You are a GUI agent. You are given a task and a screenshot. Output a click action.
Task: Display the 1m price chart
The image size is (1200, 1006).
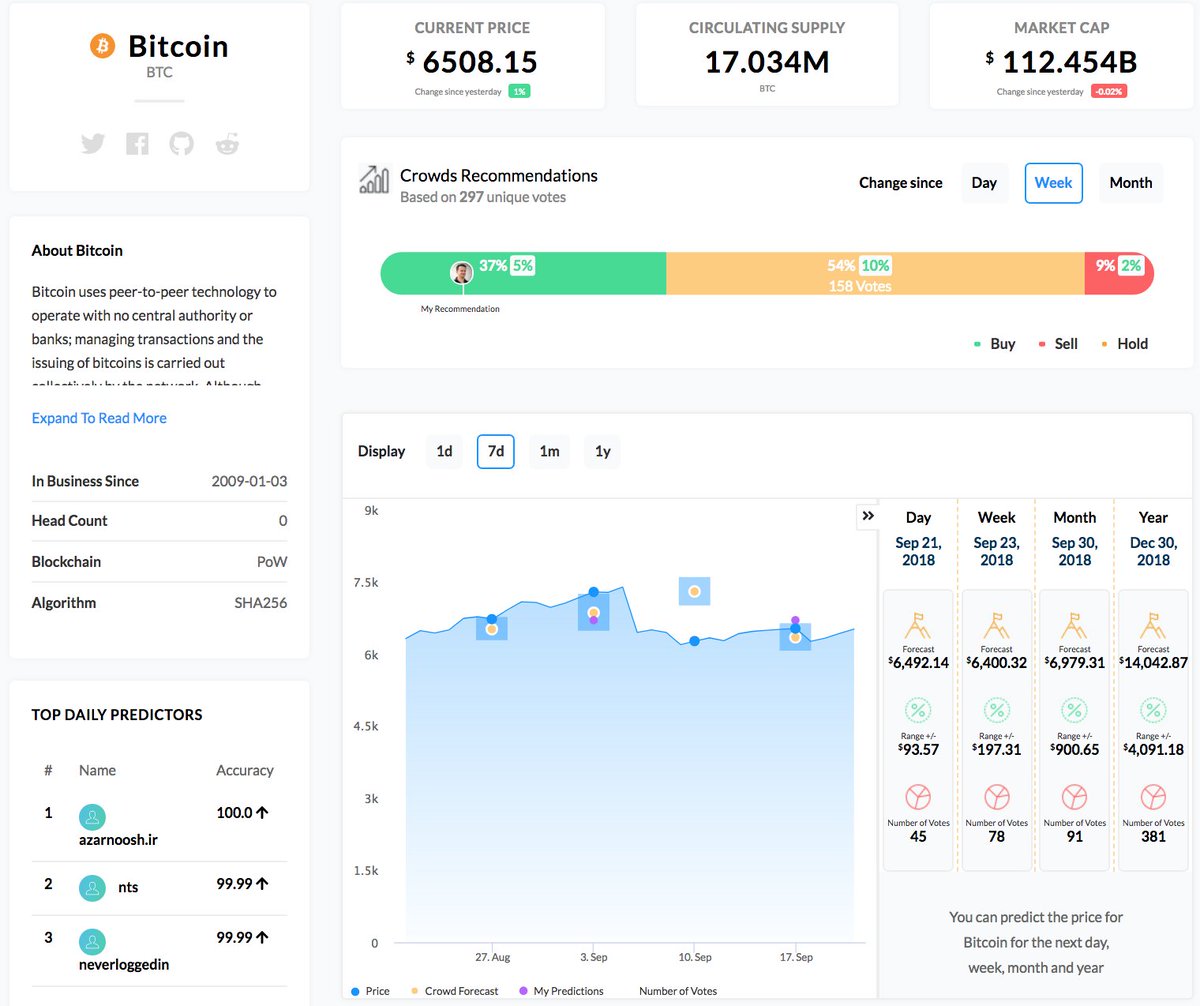click(549, 451)
